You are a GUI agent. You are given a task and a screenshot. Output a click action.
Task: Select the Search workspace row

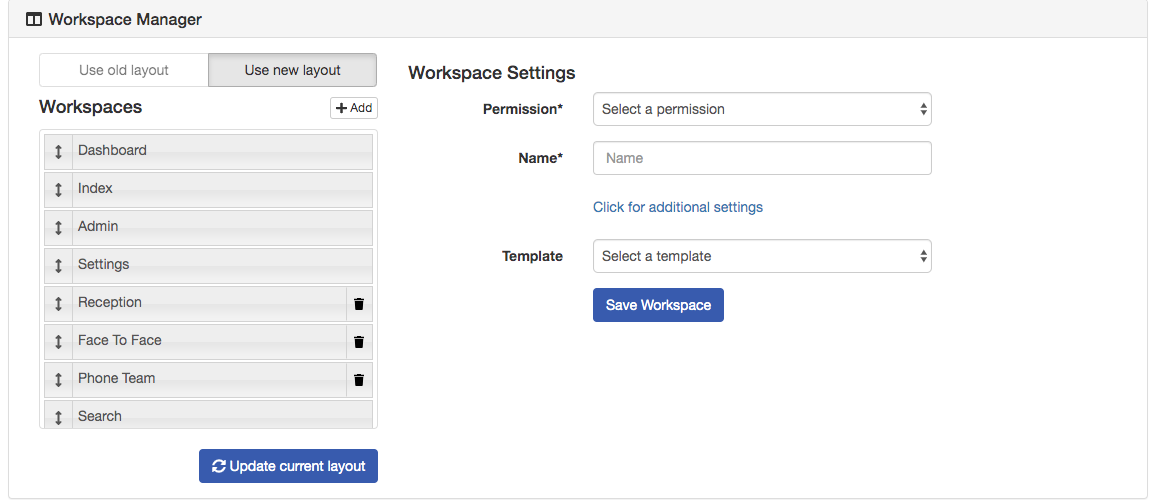(209, 414)
